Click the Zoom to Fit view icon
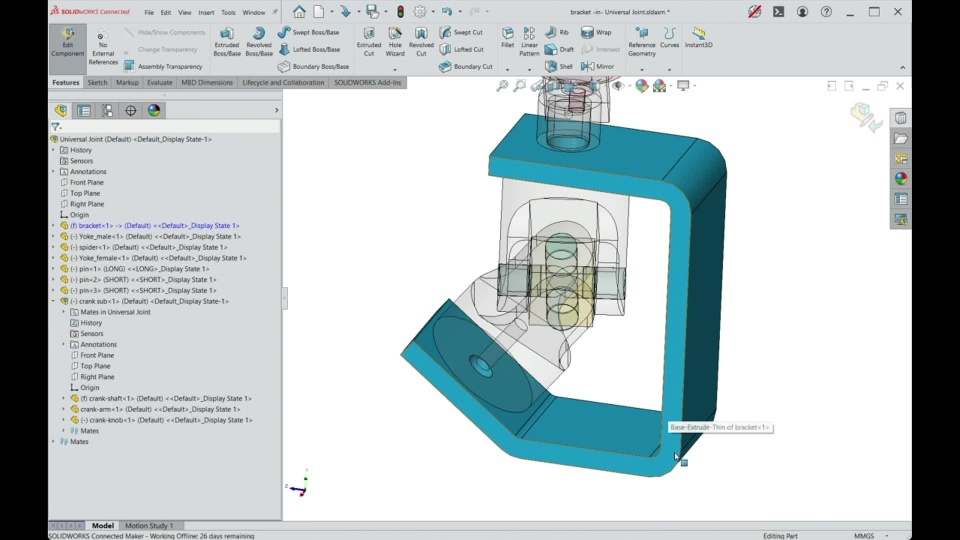This screenshot has height=540, width=960. tap(502, 86)
